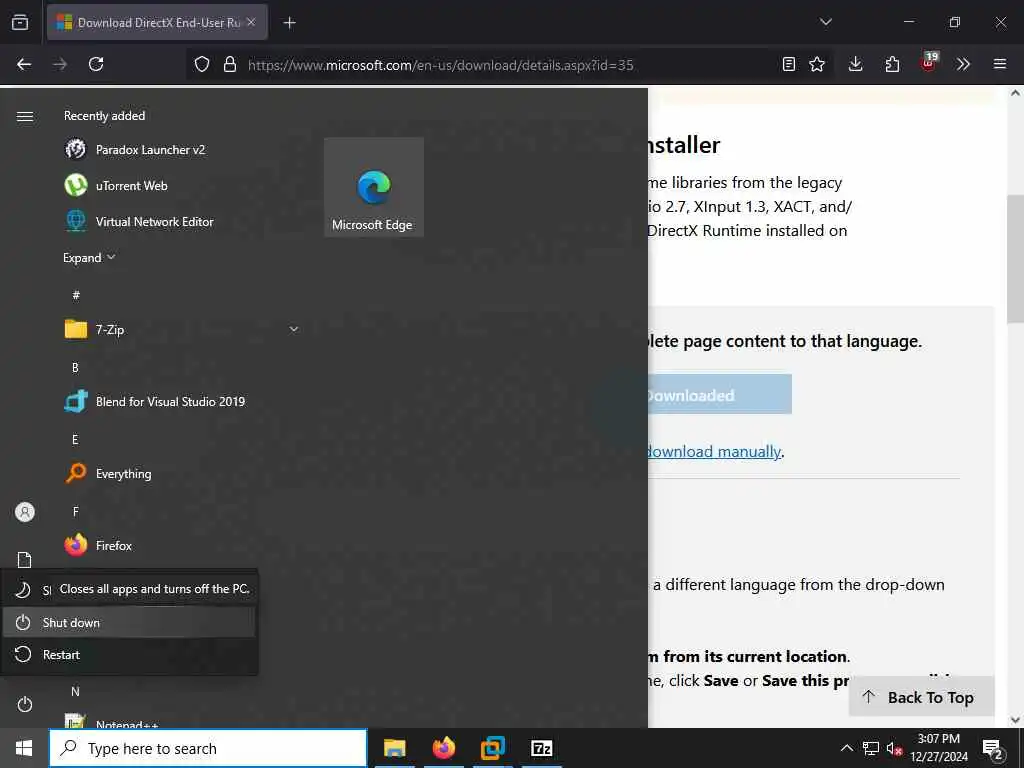Click the download manually link
This screenshot has height=768, width=1024.
[x=714, y=451]
